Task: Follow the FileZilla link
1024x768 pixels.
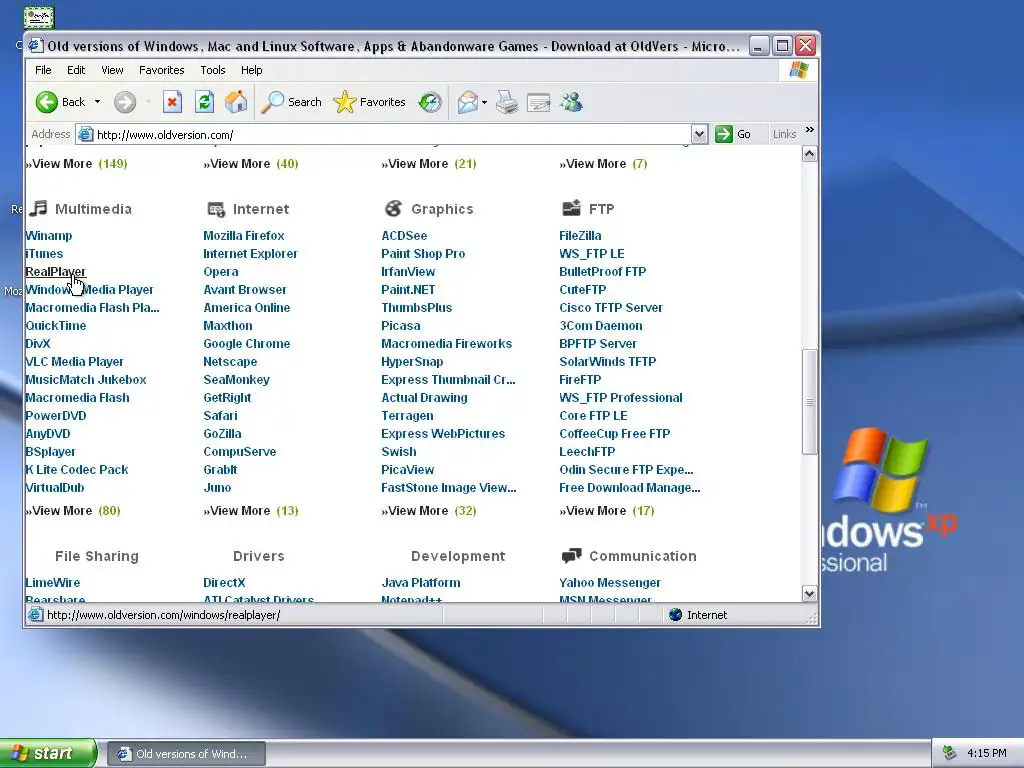Action: pos(580,236)
